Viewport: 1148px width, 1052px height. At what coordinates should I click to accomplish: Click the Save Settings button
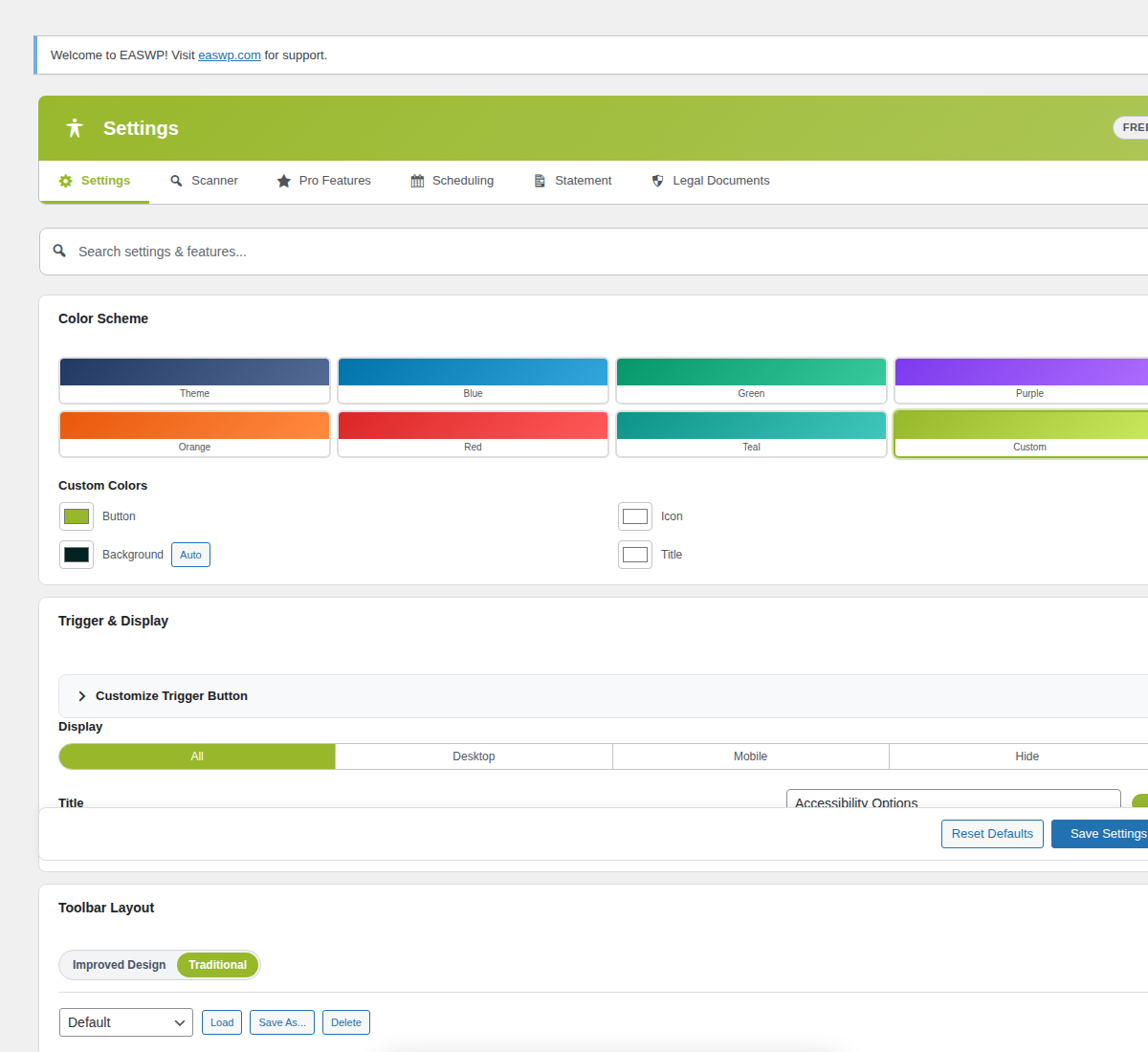(1108, 833)
